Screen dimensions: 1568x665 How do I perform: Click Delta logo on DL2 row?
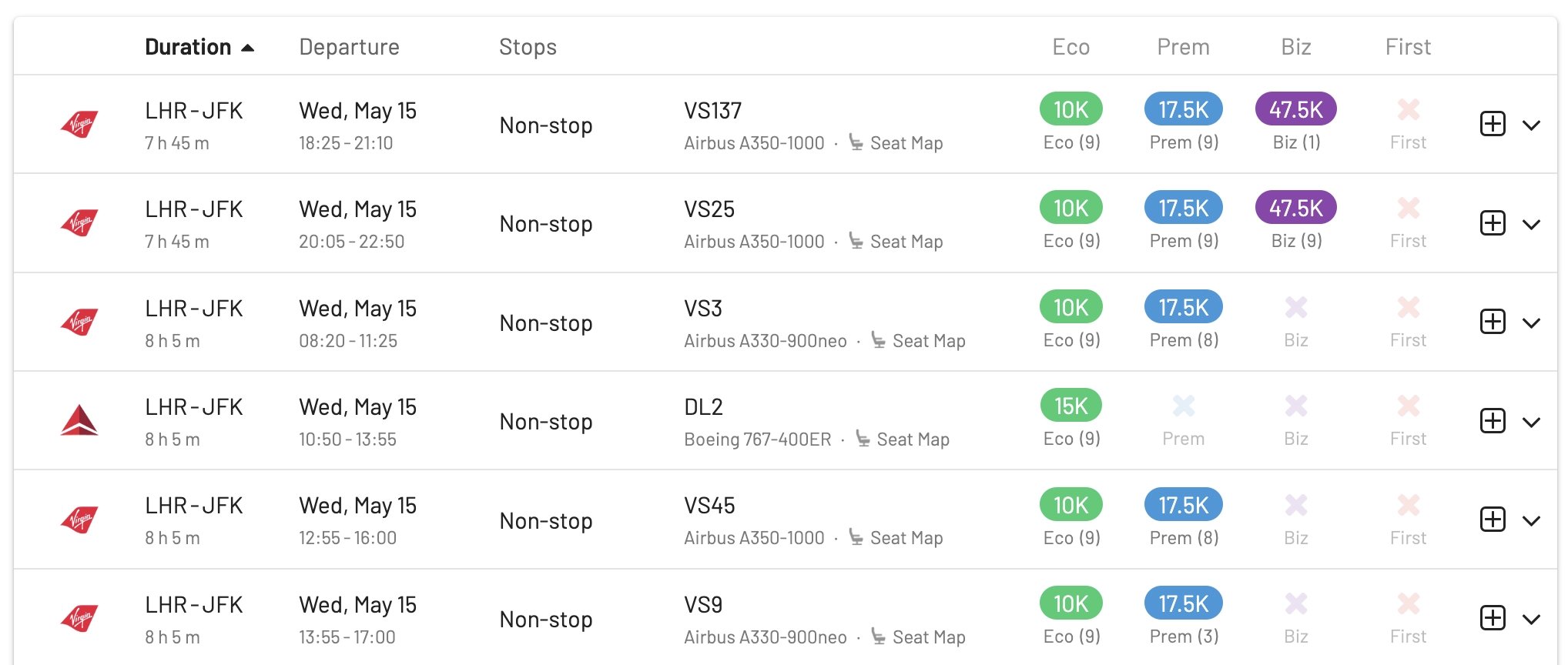(79, 421)
